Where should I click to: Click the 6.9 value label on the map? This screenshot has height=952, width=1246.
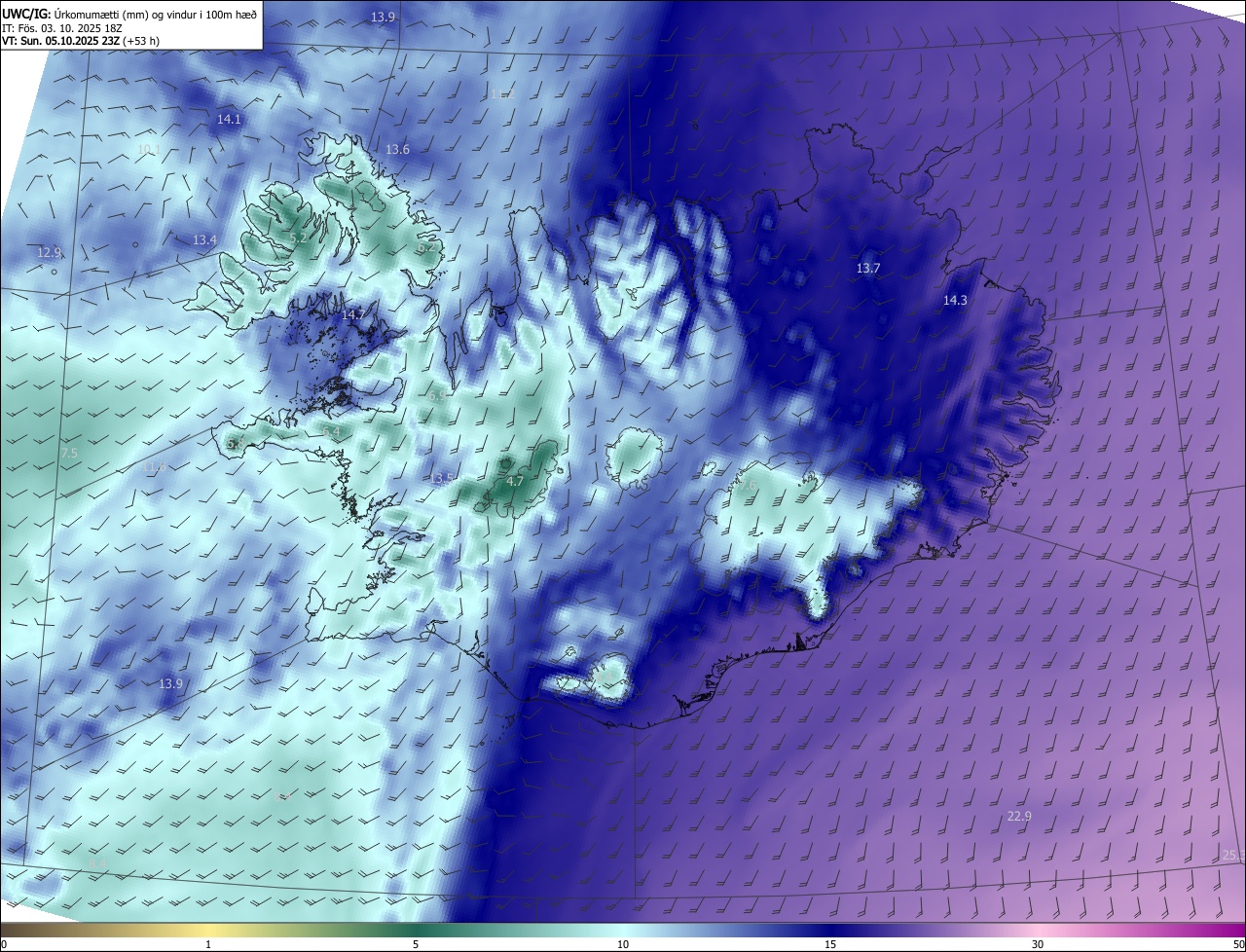click(437, 397)
